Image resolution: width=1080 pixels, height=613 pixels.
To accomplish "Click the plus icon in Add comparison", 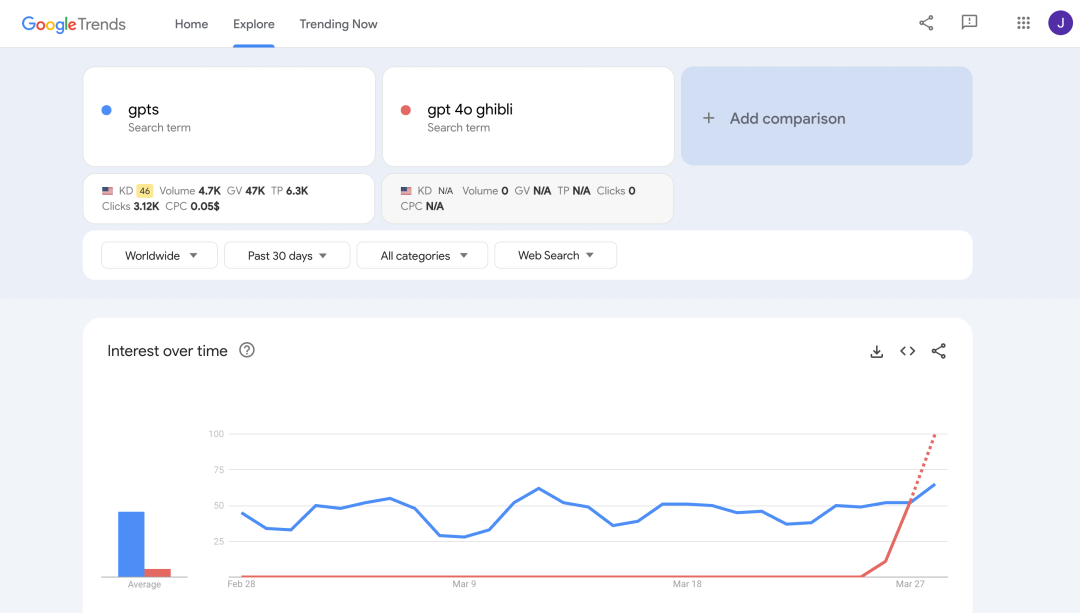I will click(x=709, y=118).
